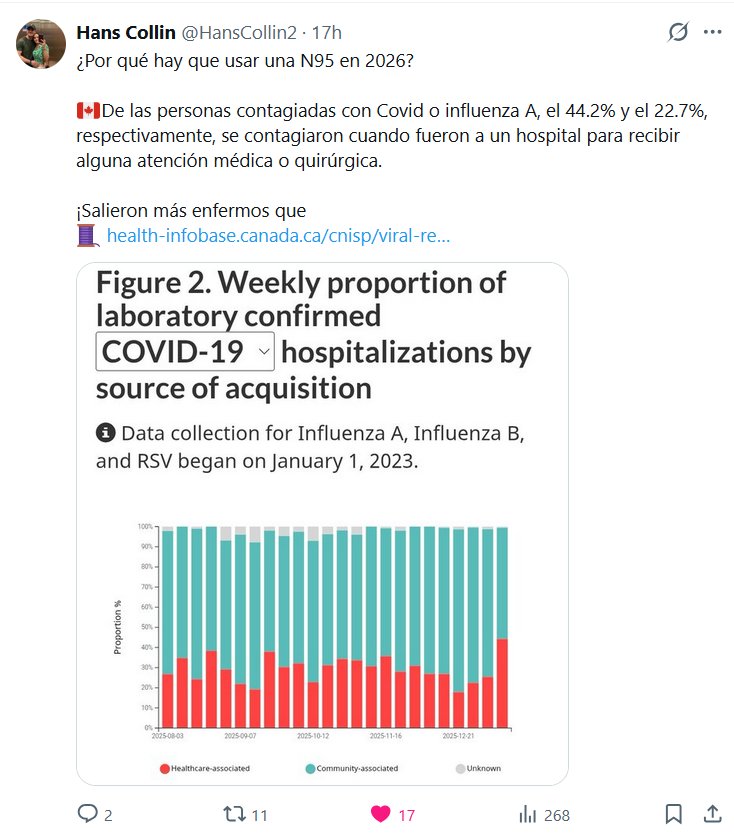Click the 17h post timestamp
Viewport: 734px width, 840px height.
point(327,32)
